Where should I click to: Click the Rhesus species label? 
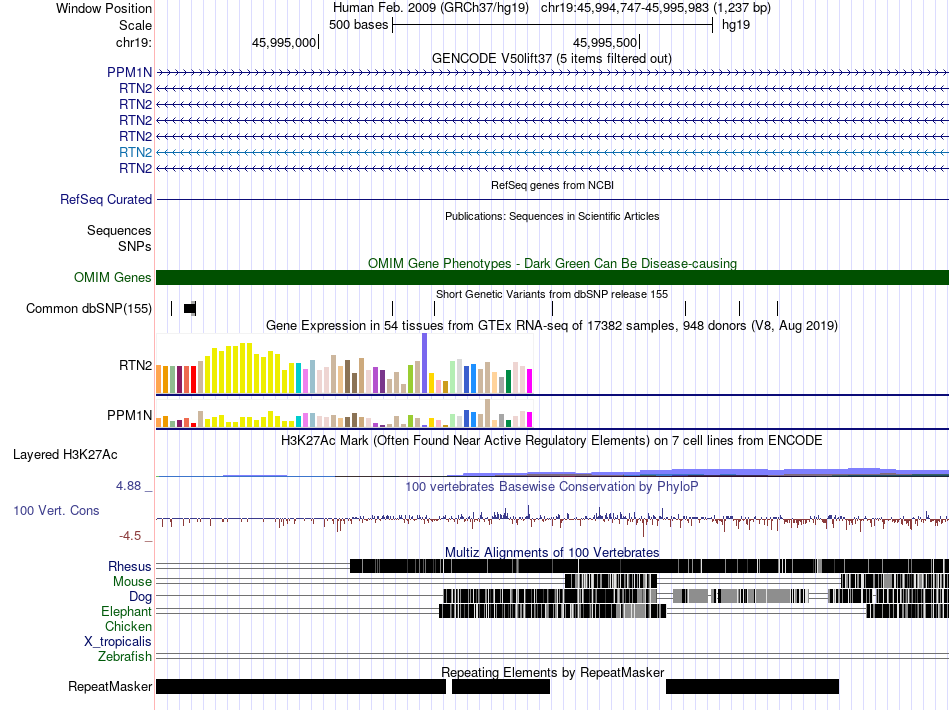pyautogui.click(x=130, y=566)
